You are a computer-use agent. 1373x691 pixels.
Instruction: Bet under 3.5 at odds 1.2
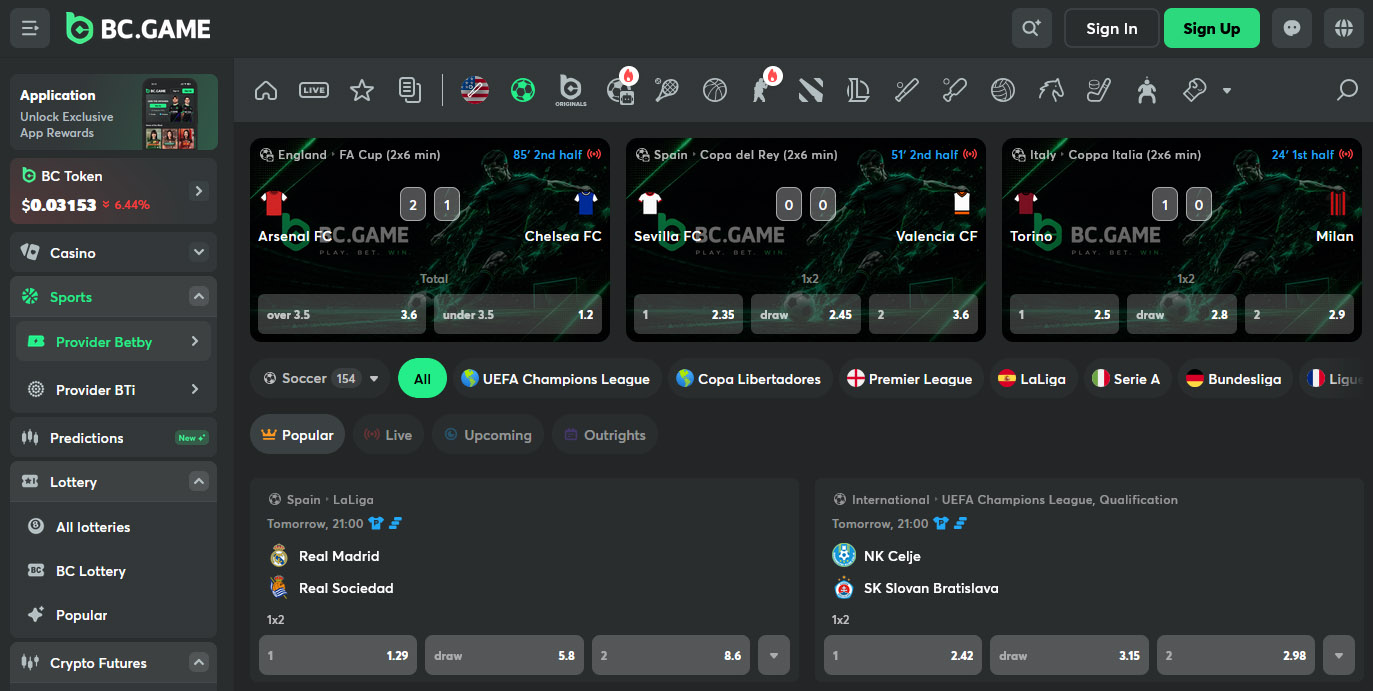[518, 314]
